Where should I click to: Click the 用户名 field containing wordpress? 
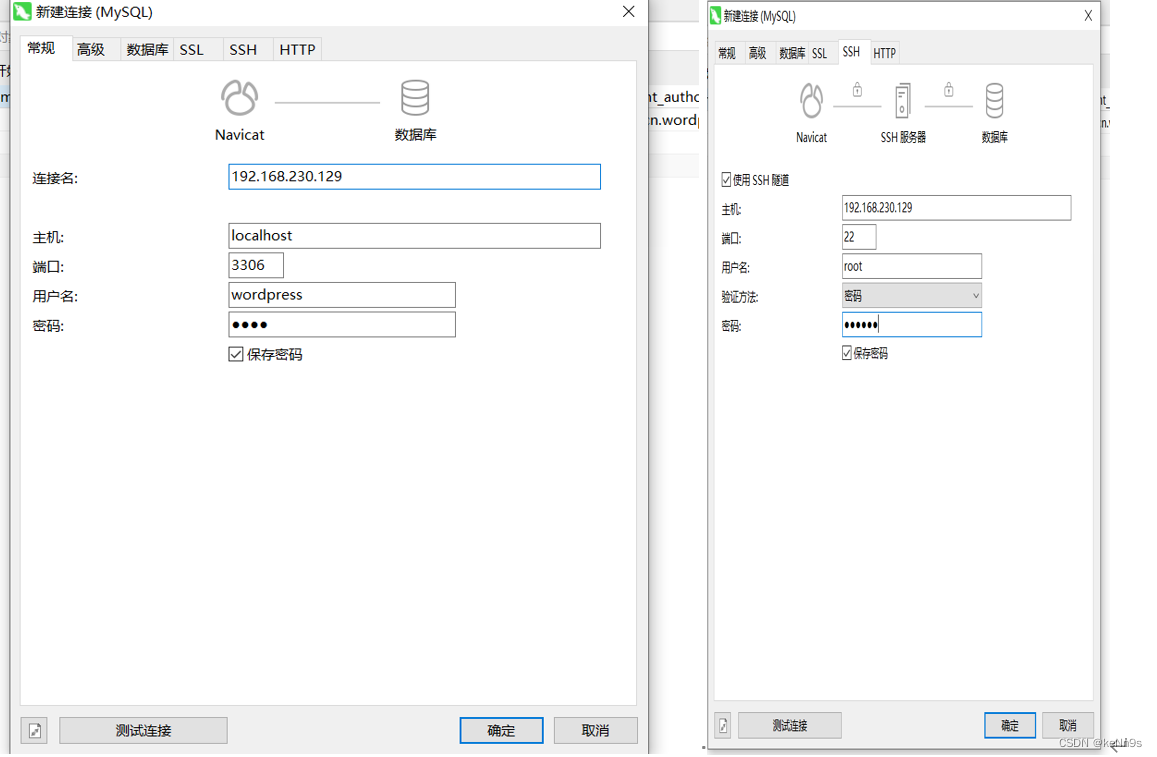[342, 294]
